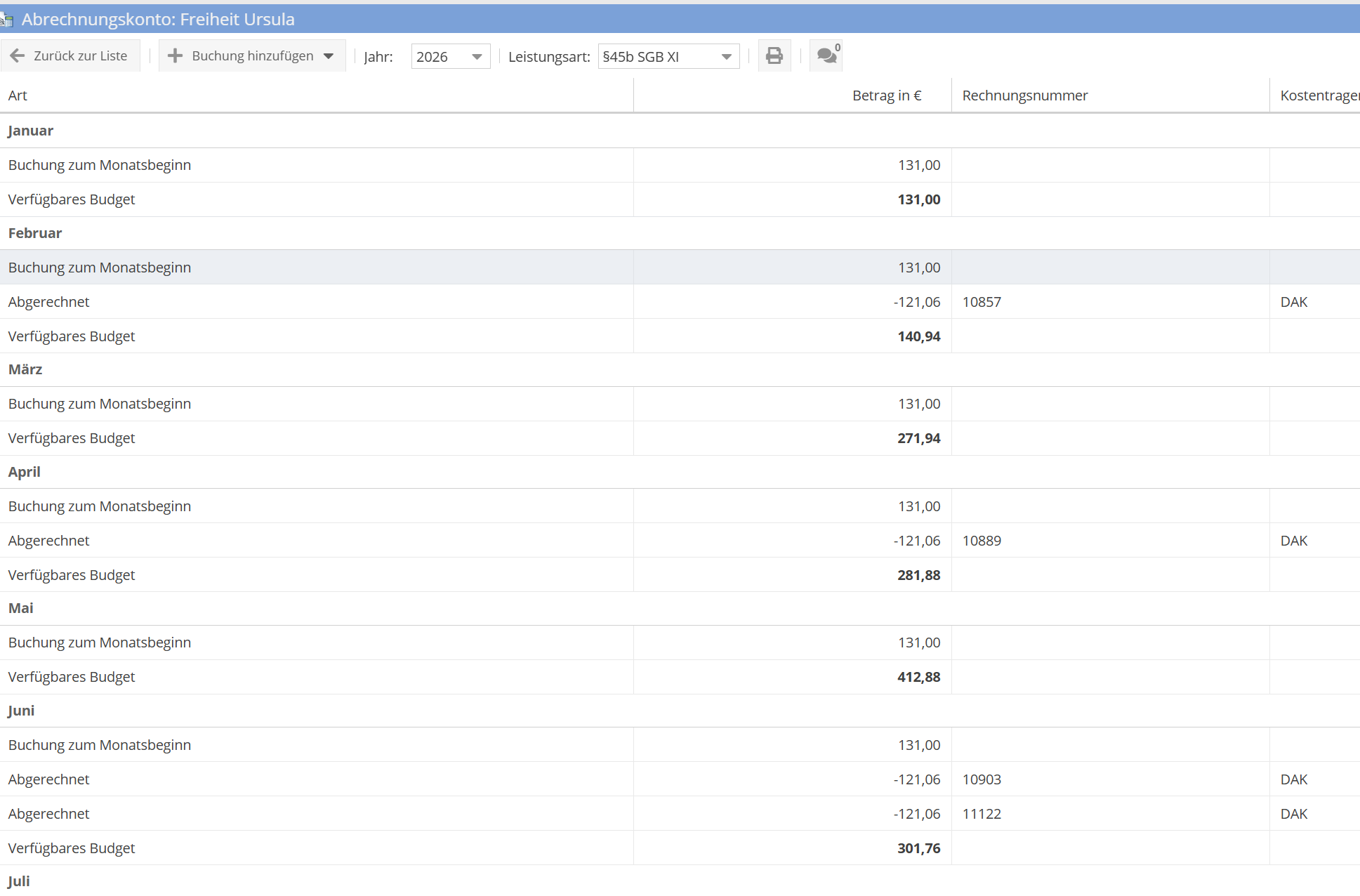Click Februar Verfügbares Budget 140,94
Image resolution: width=1360 pixels, height=896 pixels.
[918, 336]
